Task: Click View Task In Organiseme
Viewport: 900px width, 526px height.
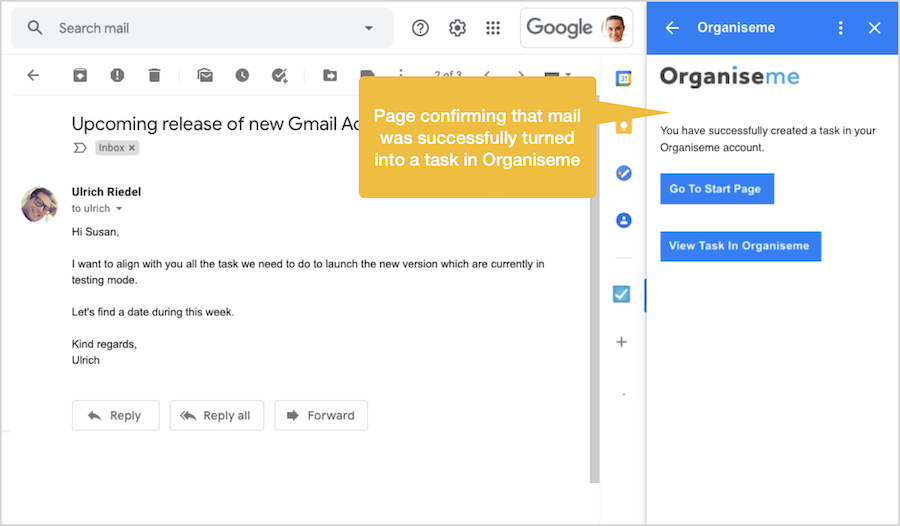Action: point(740,246)
